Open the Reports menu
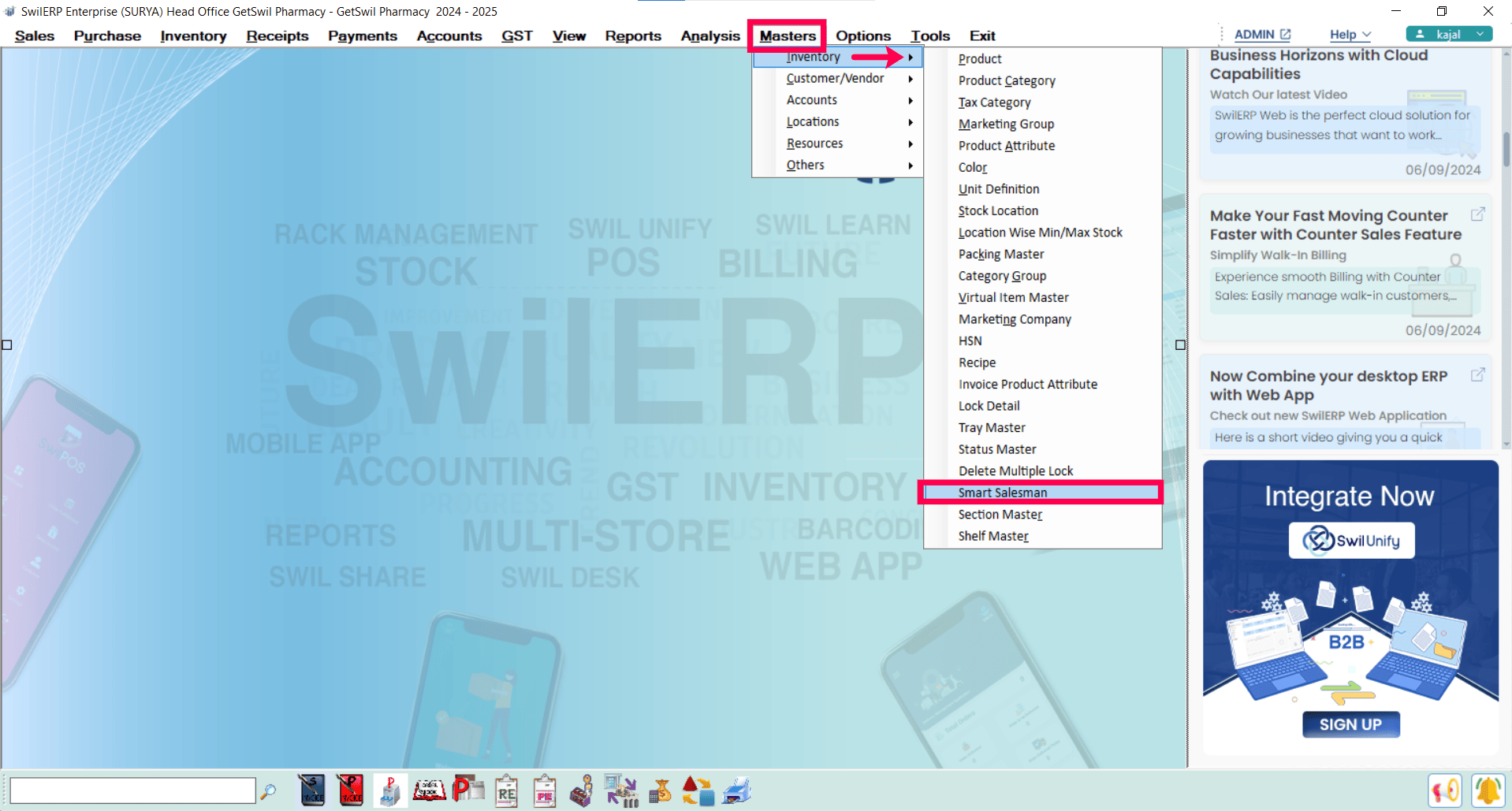 pyautogui.click(x=633, y=35)
